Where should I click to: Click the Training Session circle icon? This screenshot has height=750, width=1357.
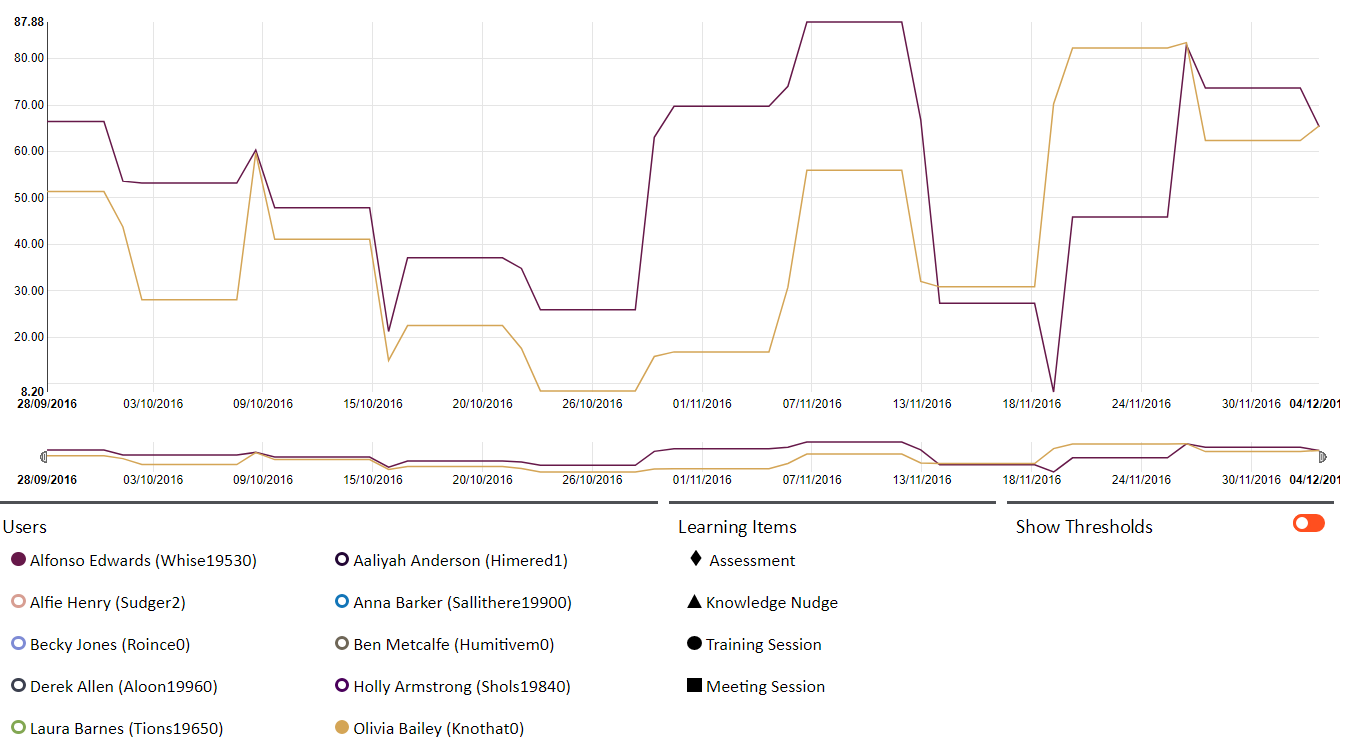click(x=694, y=644)
